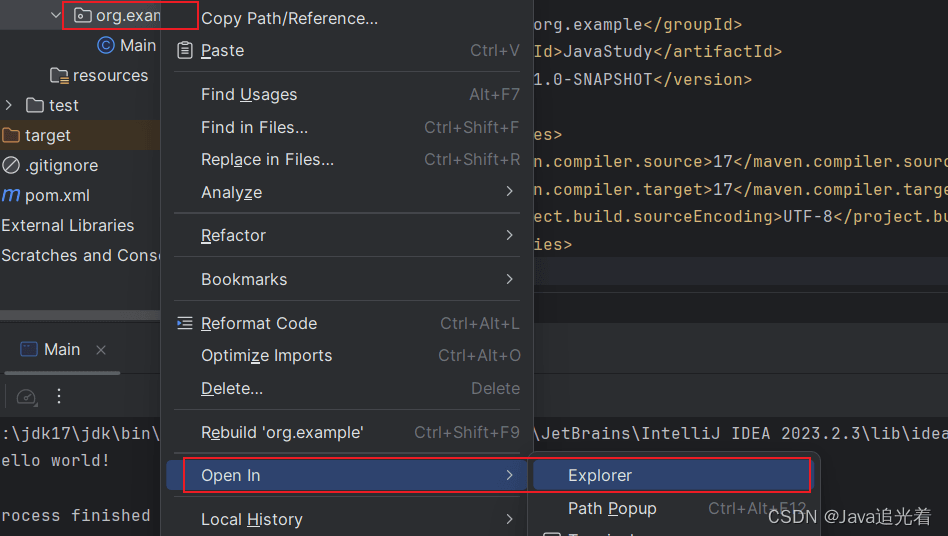
Task: Select External Libraries in project tree
Action: point(67,225)
